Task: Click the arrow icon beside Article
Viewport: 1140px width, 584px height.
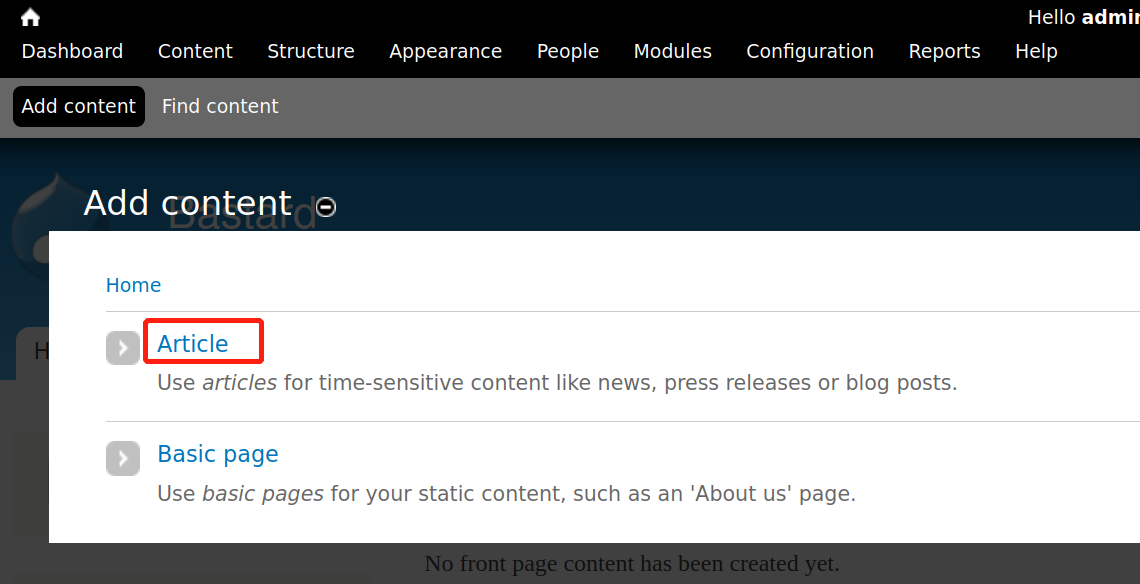Action: [x=123, y=348]
